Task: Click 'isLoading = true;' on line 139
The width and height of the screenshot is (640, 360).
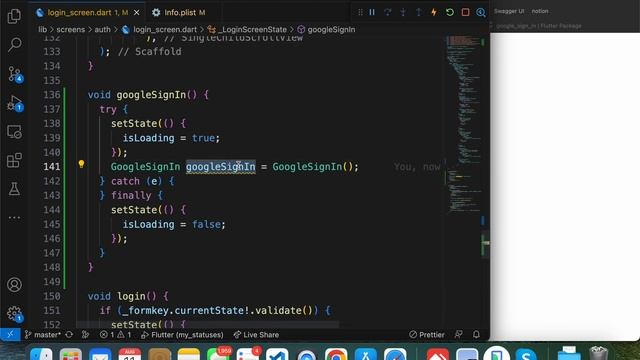Action: [171, 138]
